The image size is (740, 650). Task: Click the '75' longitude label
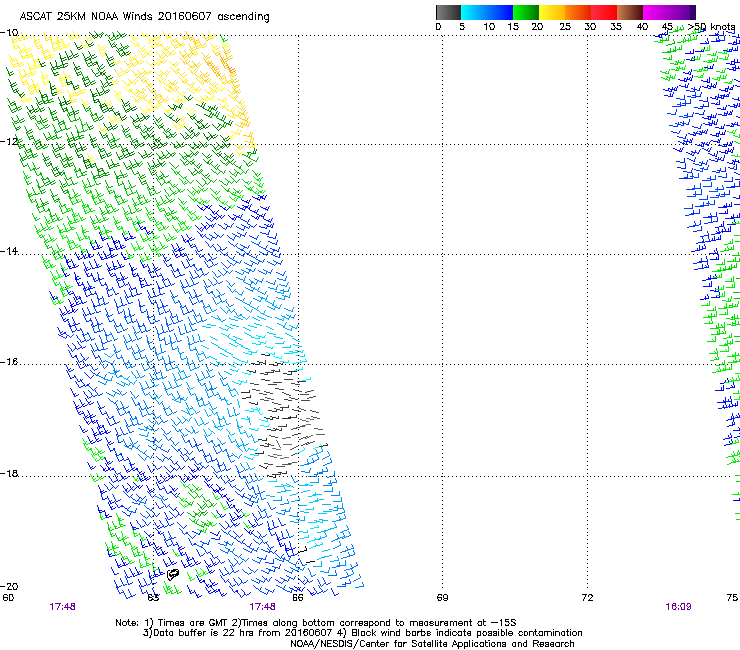point(732,598)
